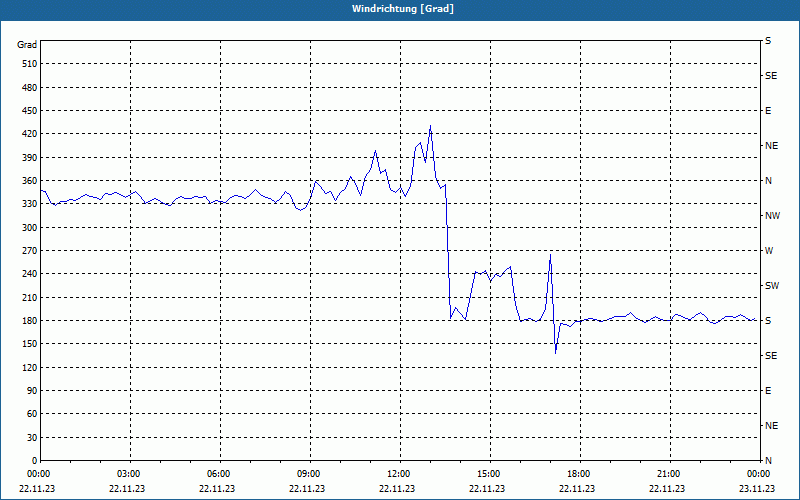This screenshot has height=500, width=800.
Task: Click the 09:00 time label
Action: click(x=309, y=474)
